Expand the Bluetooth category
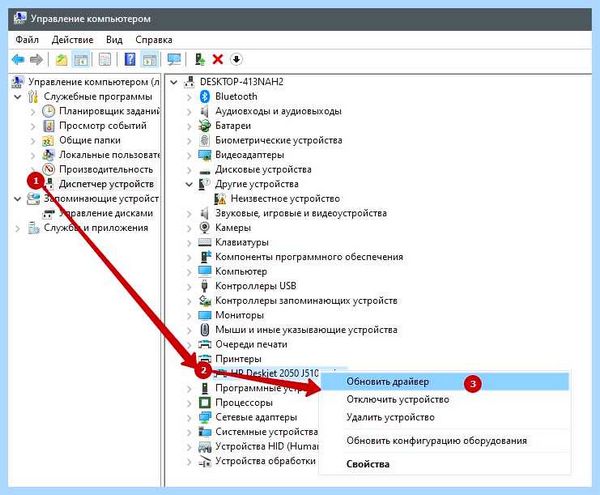600x495 pixels. tap(189, 97)
